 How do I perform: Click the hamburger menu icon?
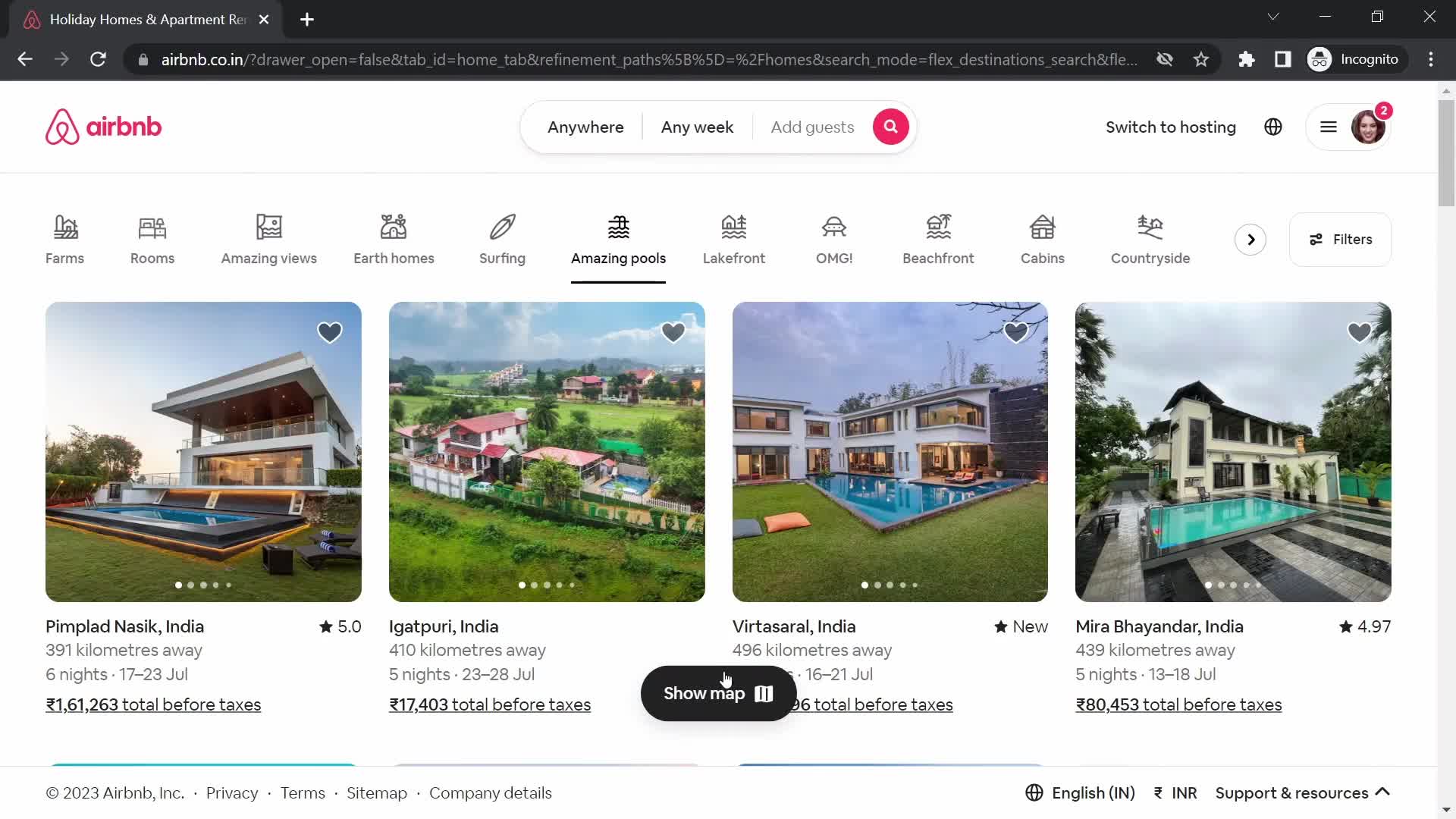[1328, 127]
